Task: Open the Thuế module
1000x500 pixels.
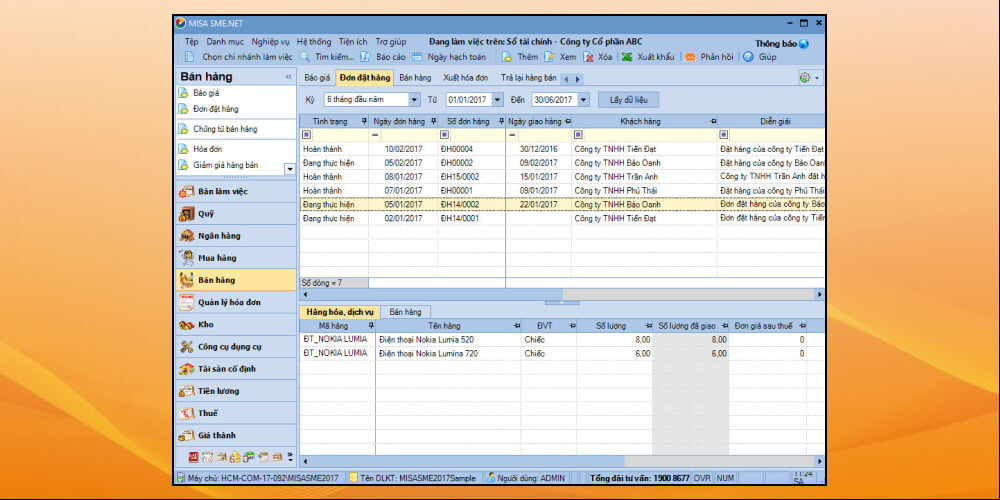Action: (236, 413)
